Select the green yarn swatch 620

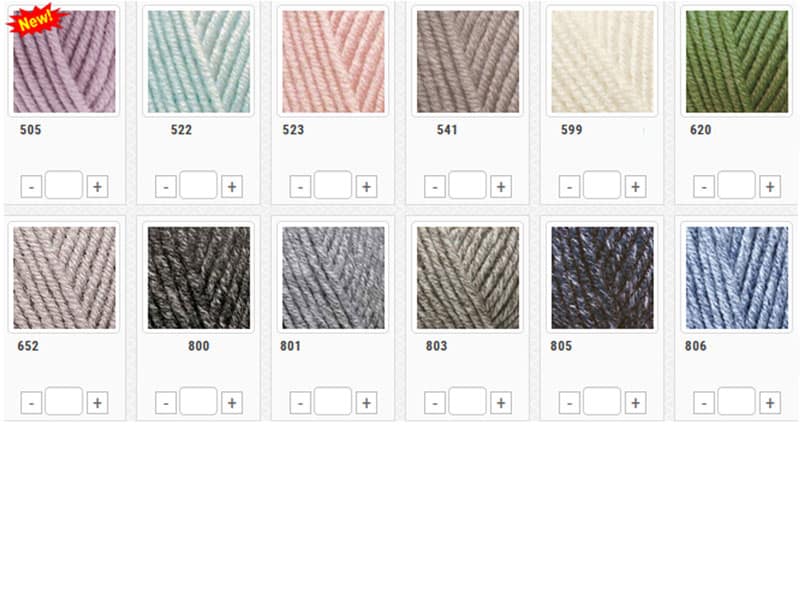coord(737,61)
